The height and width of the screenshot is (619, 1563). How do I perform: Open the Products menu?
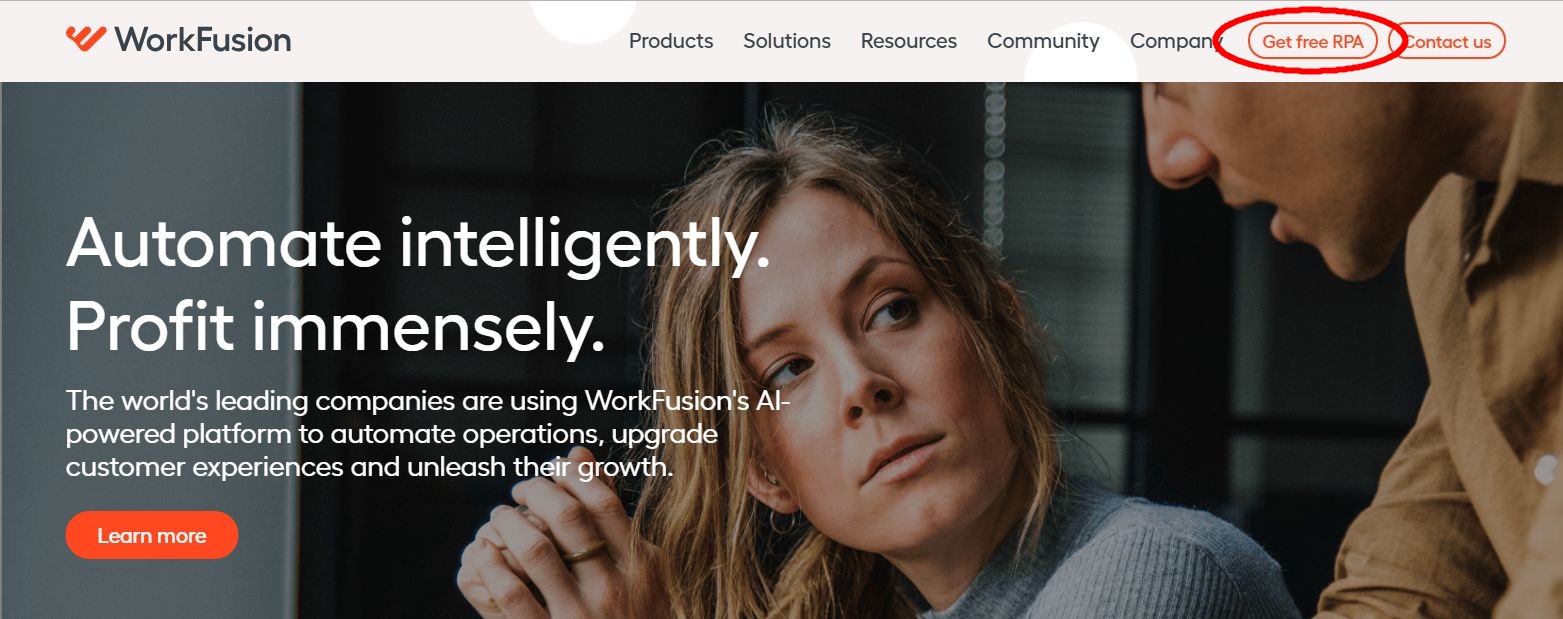click(x=671, y=41)
